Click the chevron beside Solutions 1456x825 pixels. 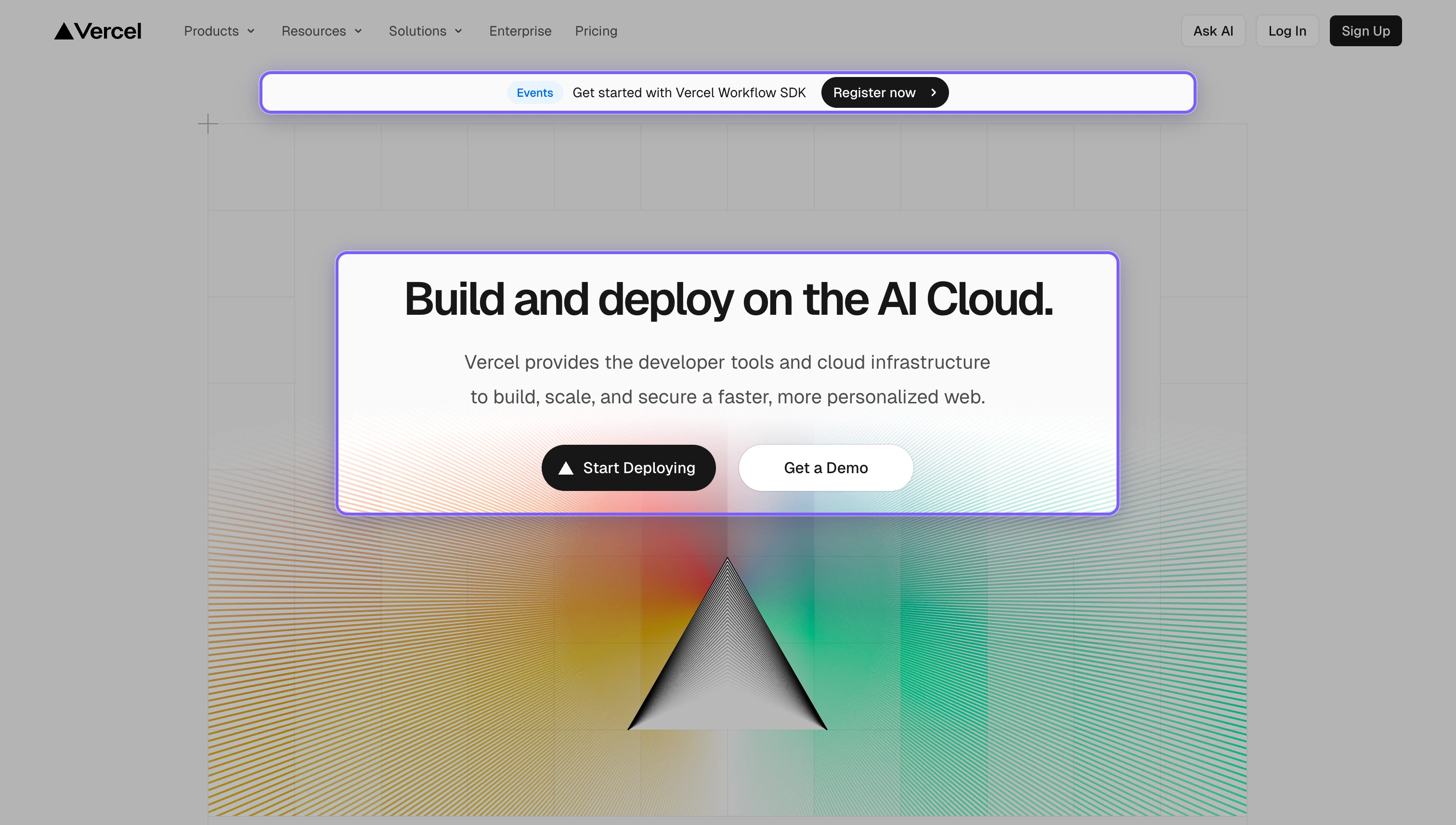coord(459,31)
